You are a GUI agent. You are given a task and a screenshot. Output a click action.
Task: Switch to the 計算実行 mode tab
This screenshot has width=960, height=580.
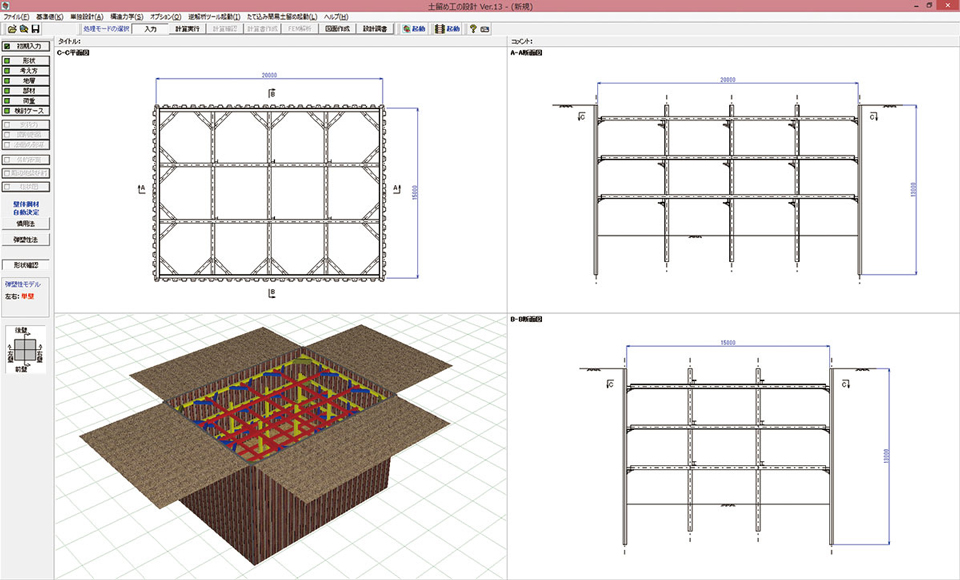coord(187,30)
